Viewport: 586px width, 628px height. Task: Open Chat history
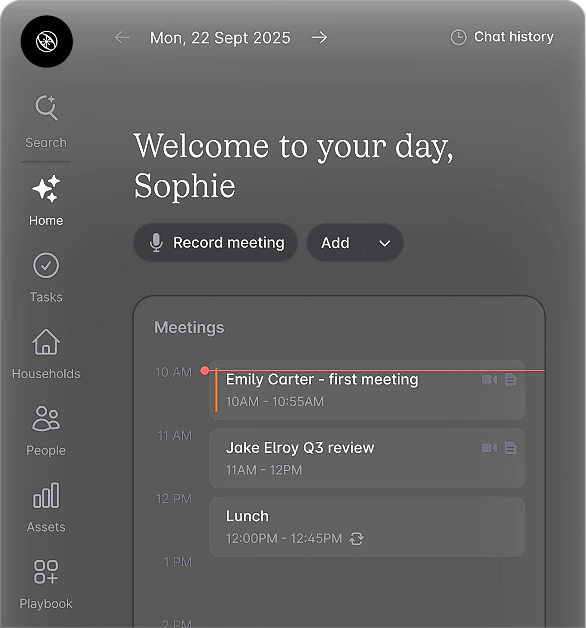[502, 37]
